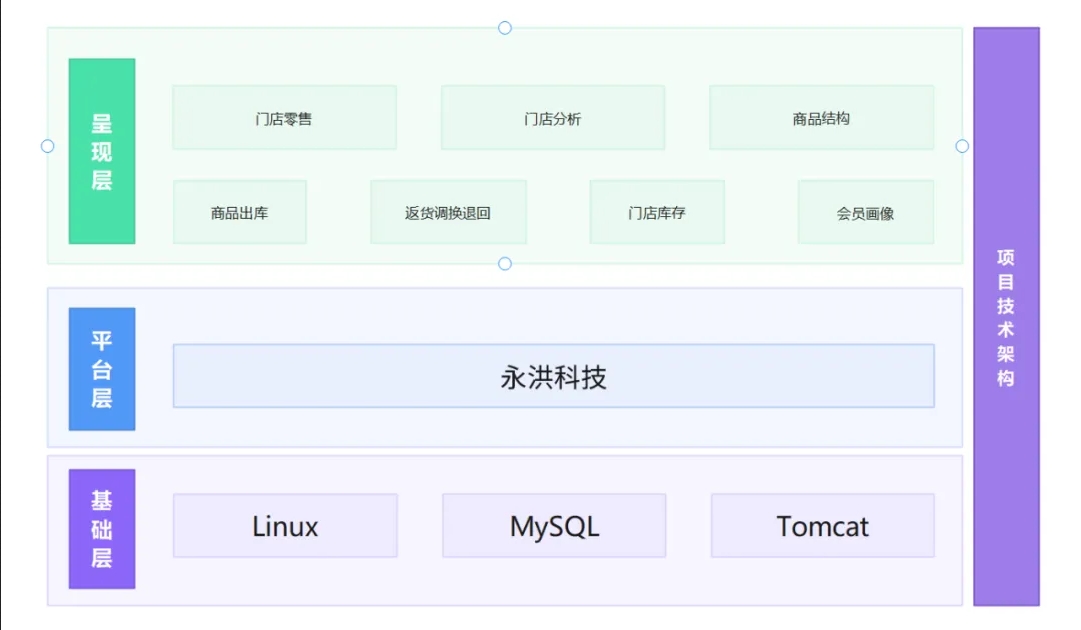Click the right side selection handle
This screenshot has width=1081, height=630.
pos(962,146)
